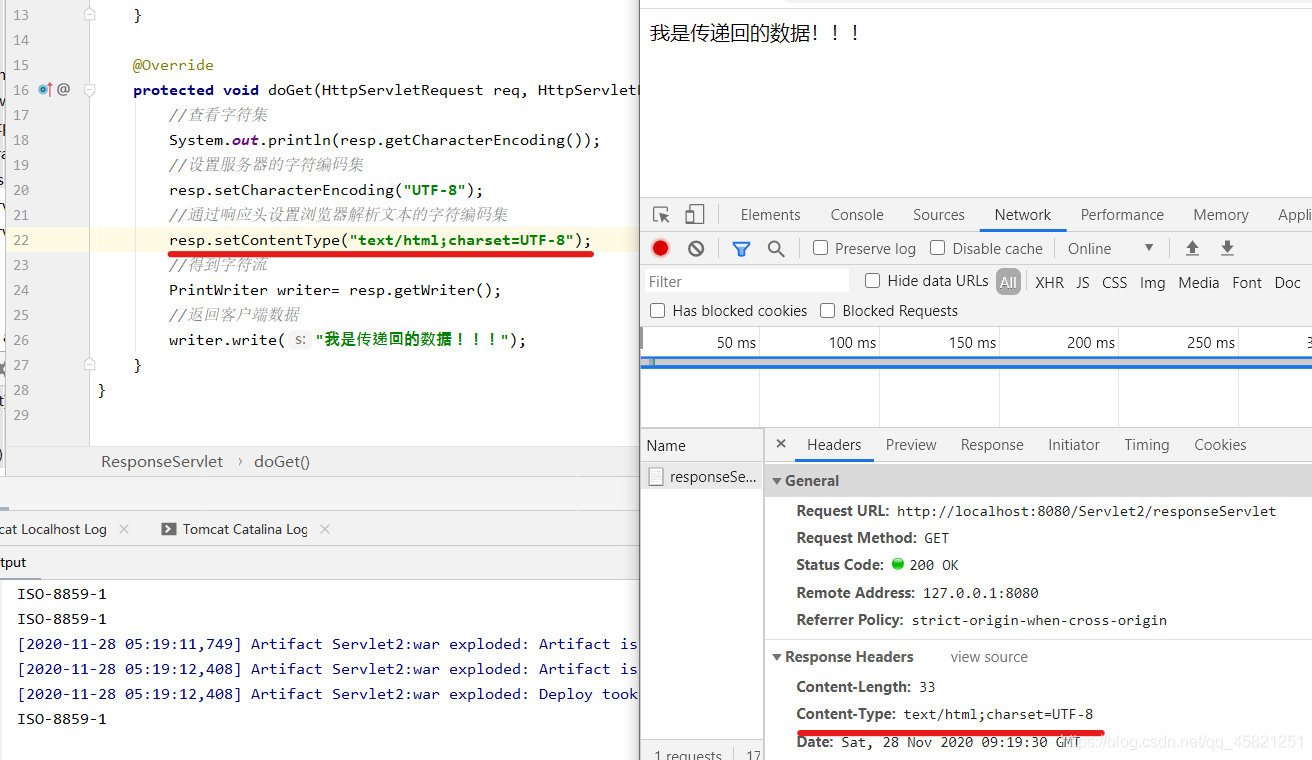The image size is (1312, 760).
Task: Click the fold end marker at line 27
Action: [90, 365]
